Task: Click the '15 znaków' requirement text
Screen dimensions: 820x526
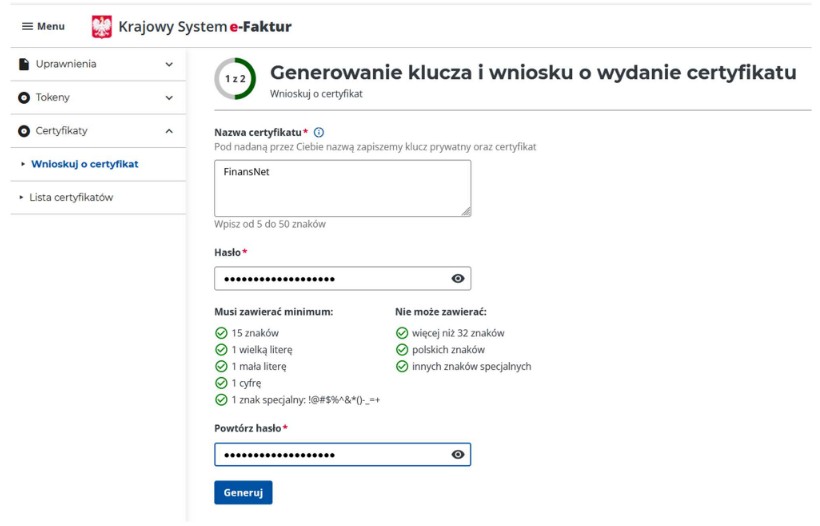Action: pyautogui.click(x=255, y=333)
